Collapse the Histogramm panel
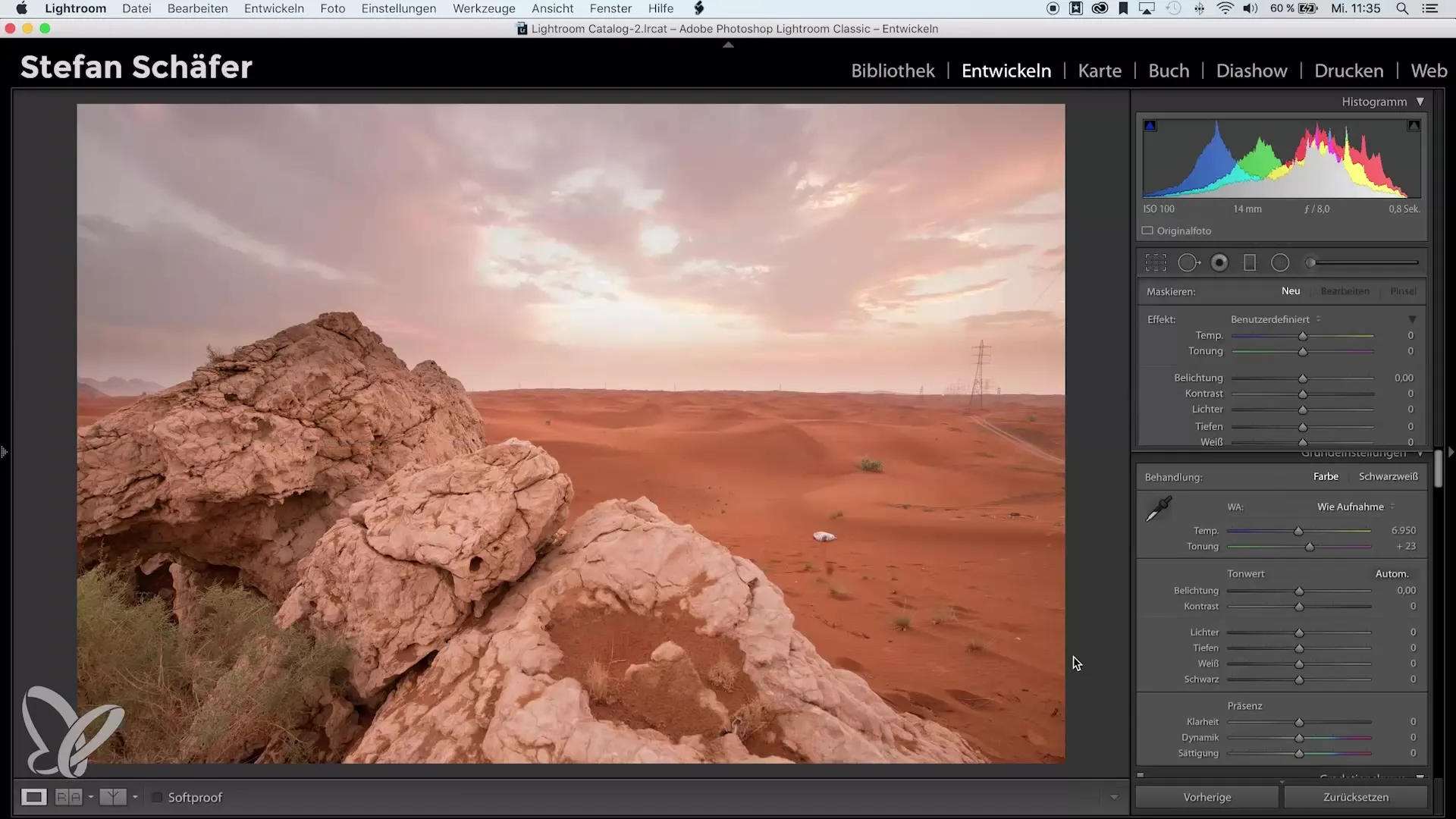The image size is (1456, 819). tap(1420, 102)
